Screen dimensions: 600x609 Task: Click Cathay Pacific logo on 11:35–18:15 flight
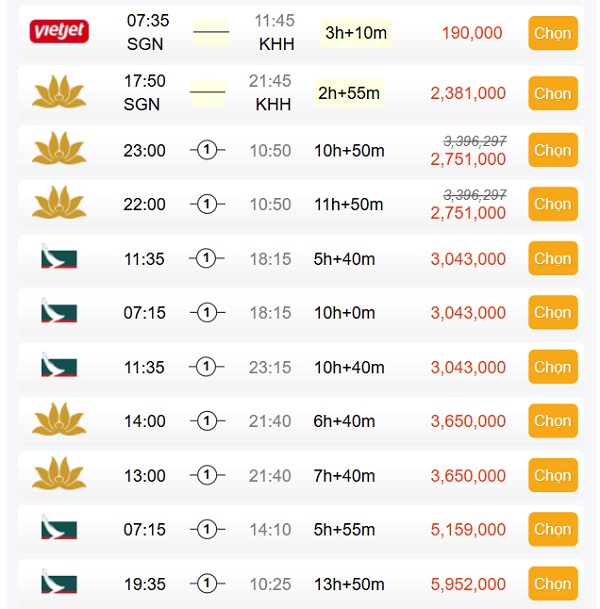(x=58, y=258)
